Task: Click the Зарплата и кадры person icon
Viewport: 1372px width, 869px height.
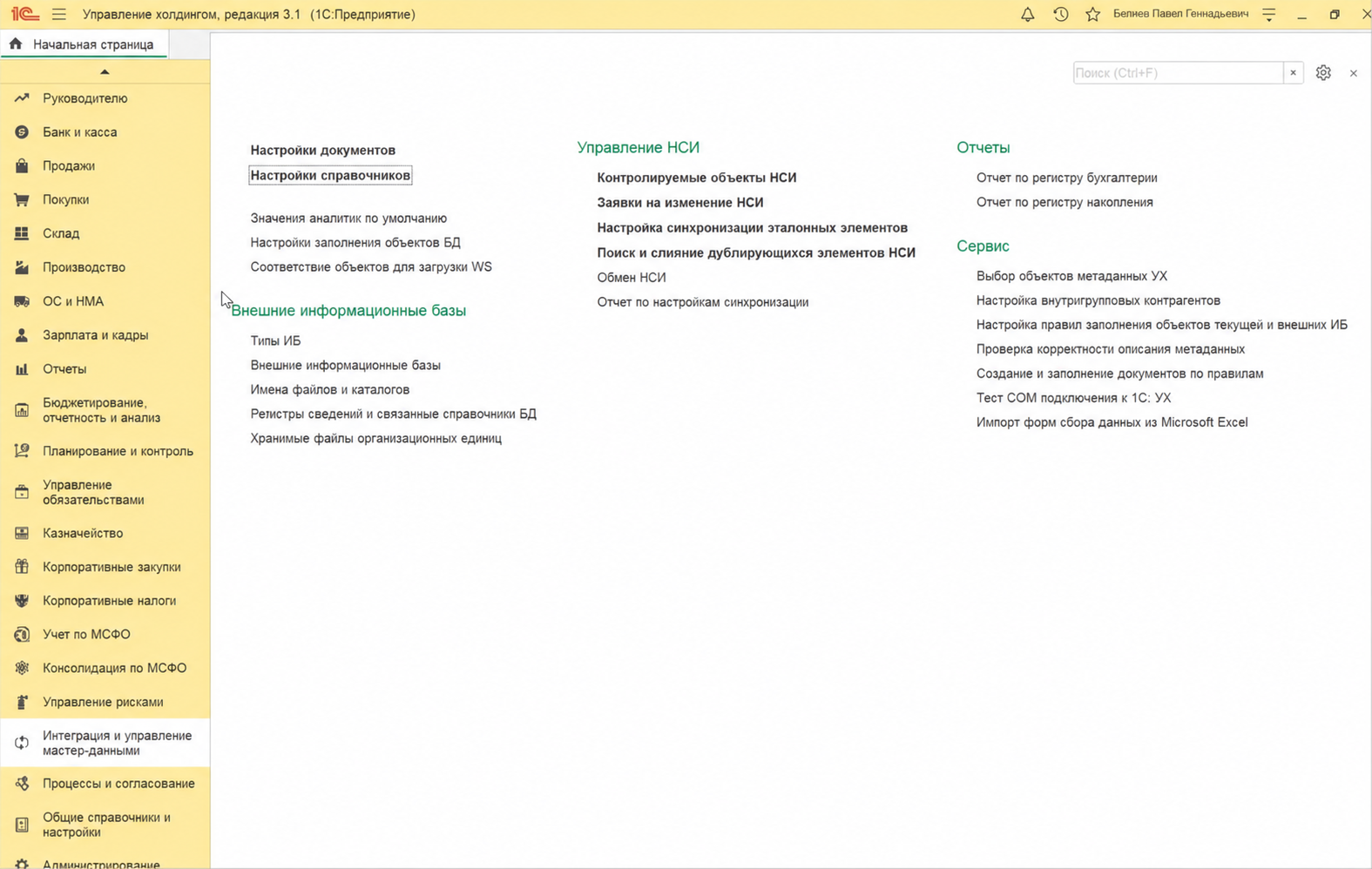Action: [22, 335]
